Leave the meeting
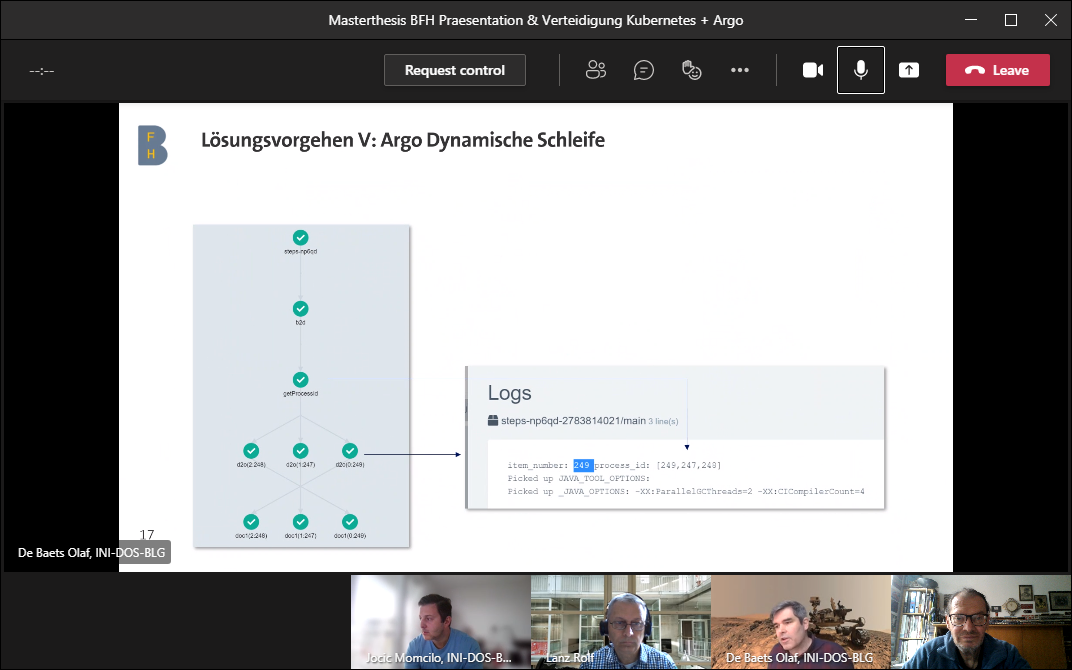1072x670 pixels. tap(997, 70)
